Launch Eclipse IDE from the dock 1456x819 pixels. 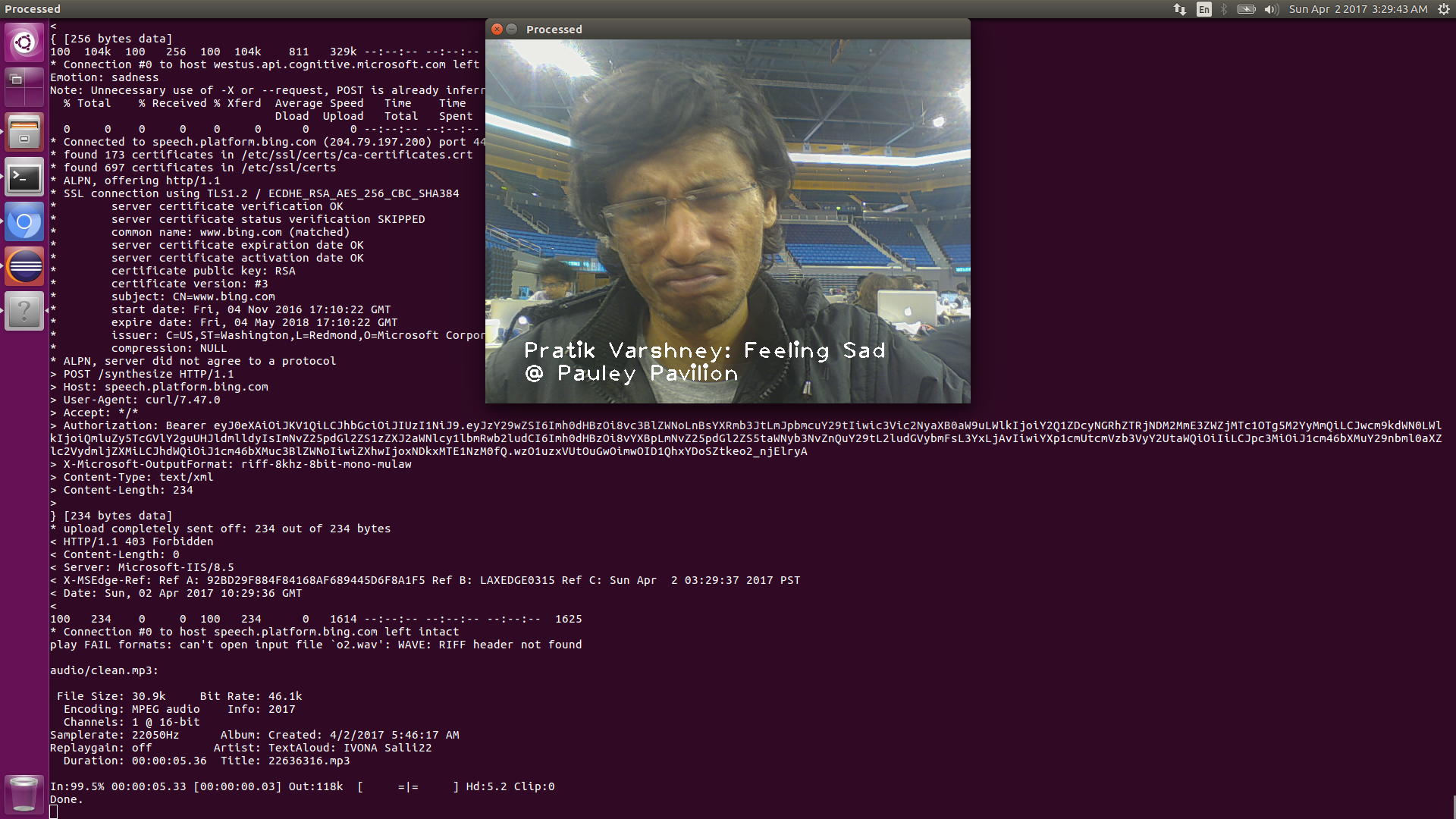24,267
